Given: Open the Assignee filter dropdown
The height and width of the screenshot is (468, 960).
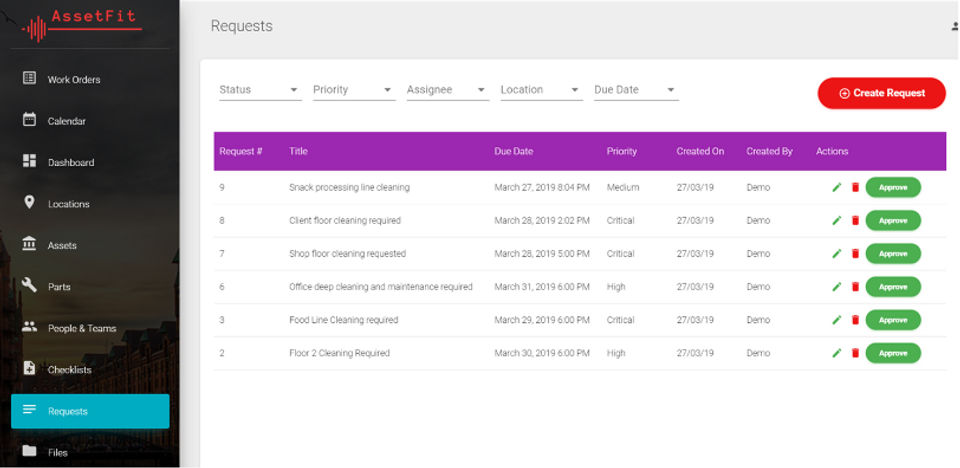Looking at the screenshot, I should point(448,90).
